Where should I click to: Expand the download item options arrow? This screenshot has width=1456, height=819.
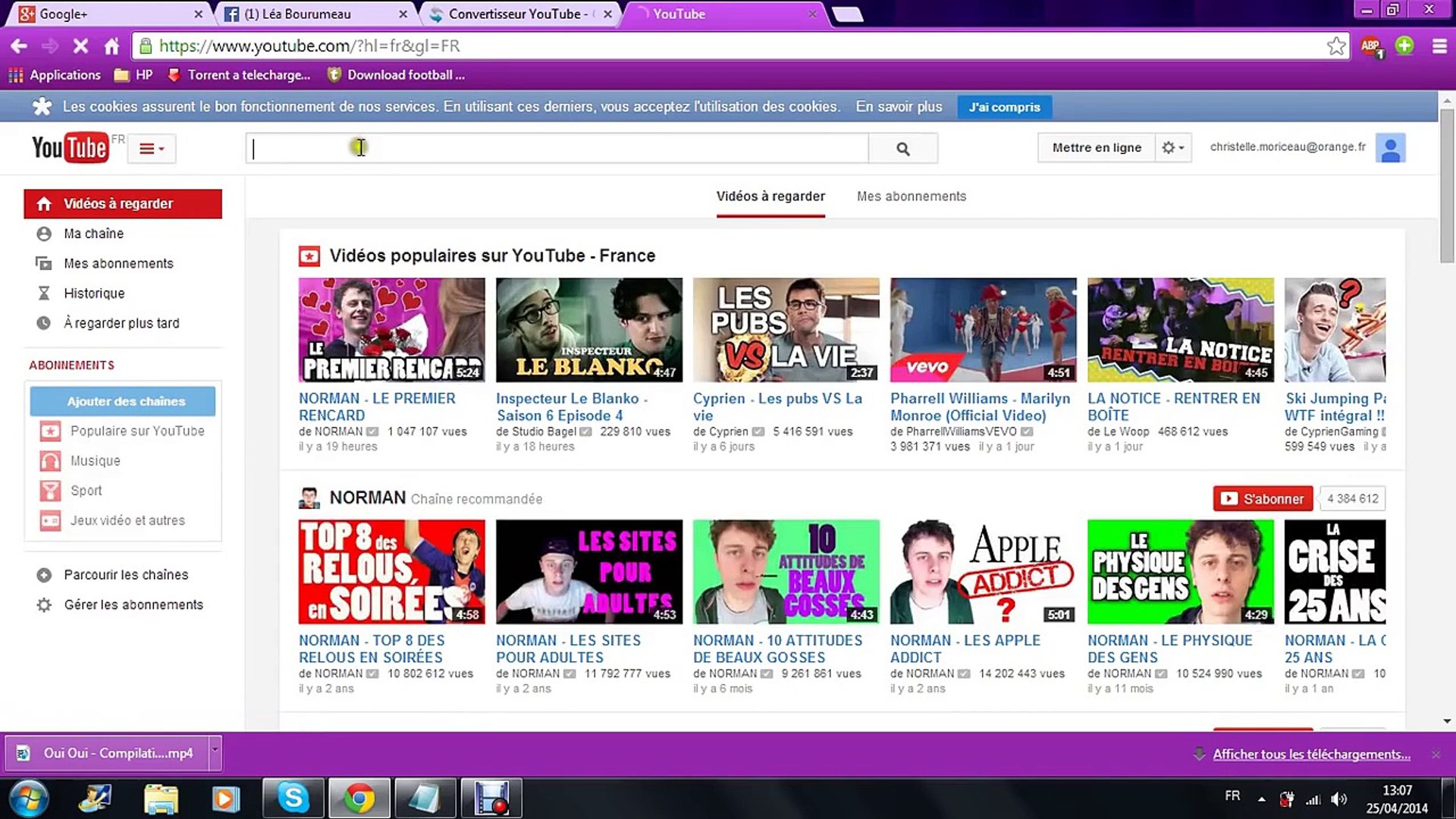215,751
